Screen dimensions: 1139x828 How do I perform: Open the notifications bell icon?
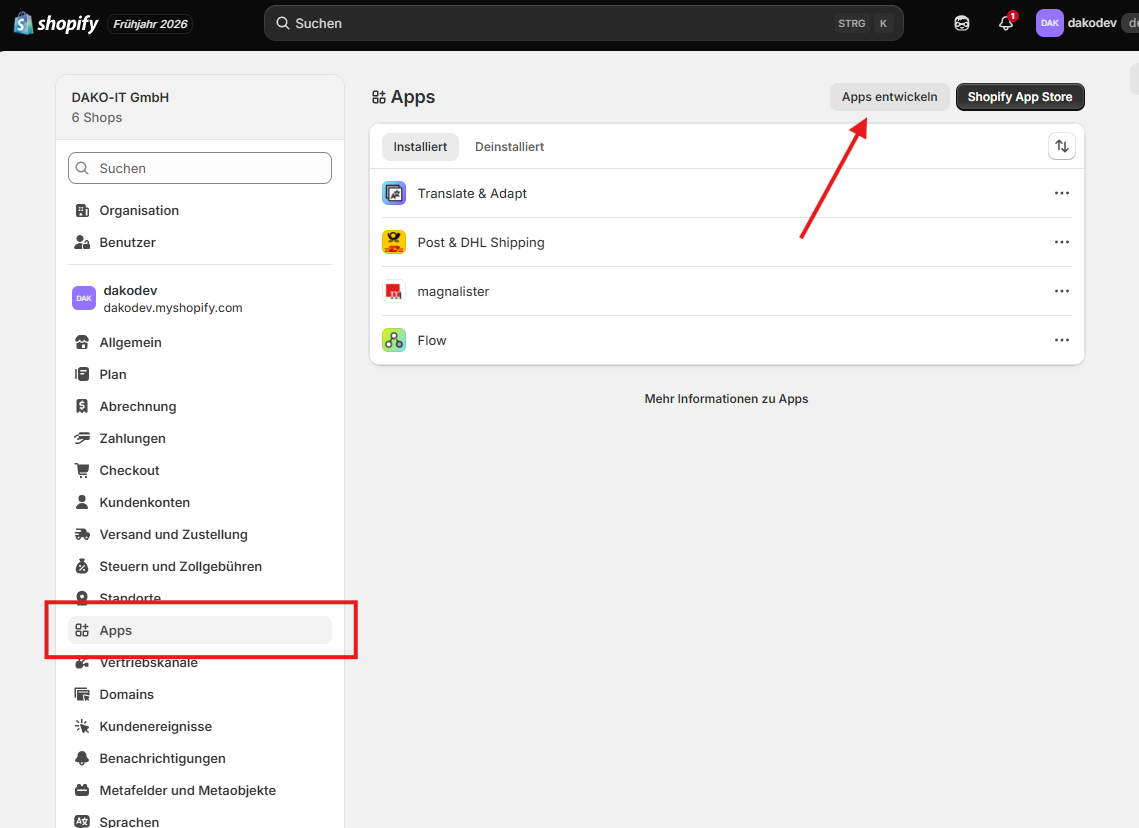point(1006,23)
